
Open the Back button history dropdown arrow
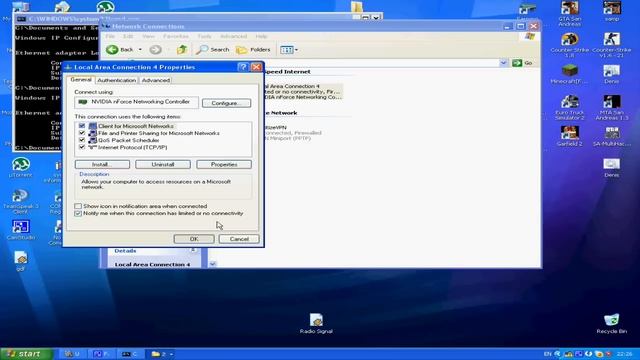pos(140,50)
